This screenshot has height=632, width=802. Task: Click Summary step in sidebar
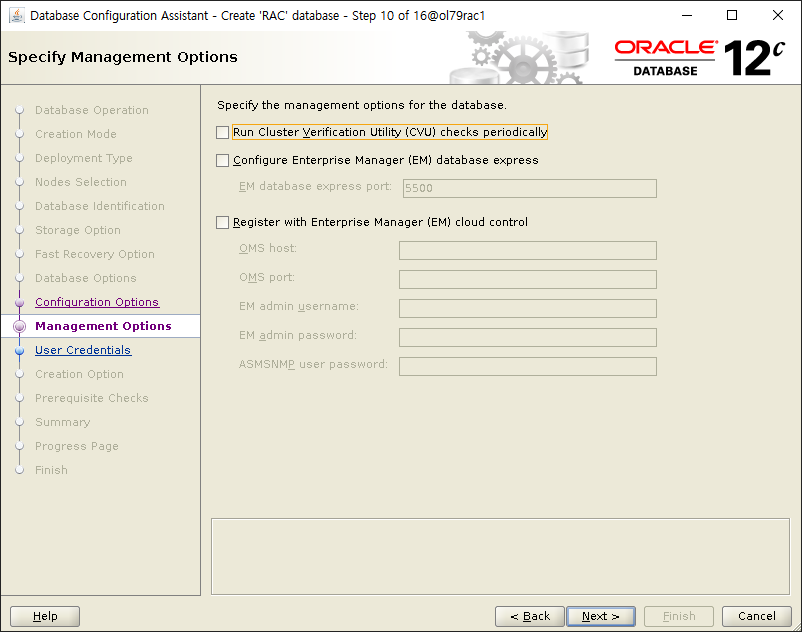pos(62,422)
